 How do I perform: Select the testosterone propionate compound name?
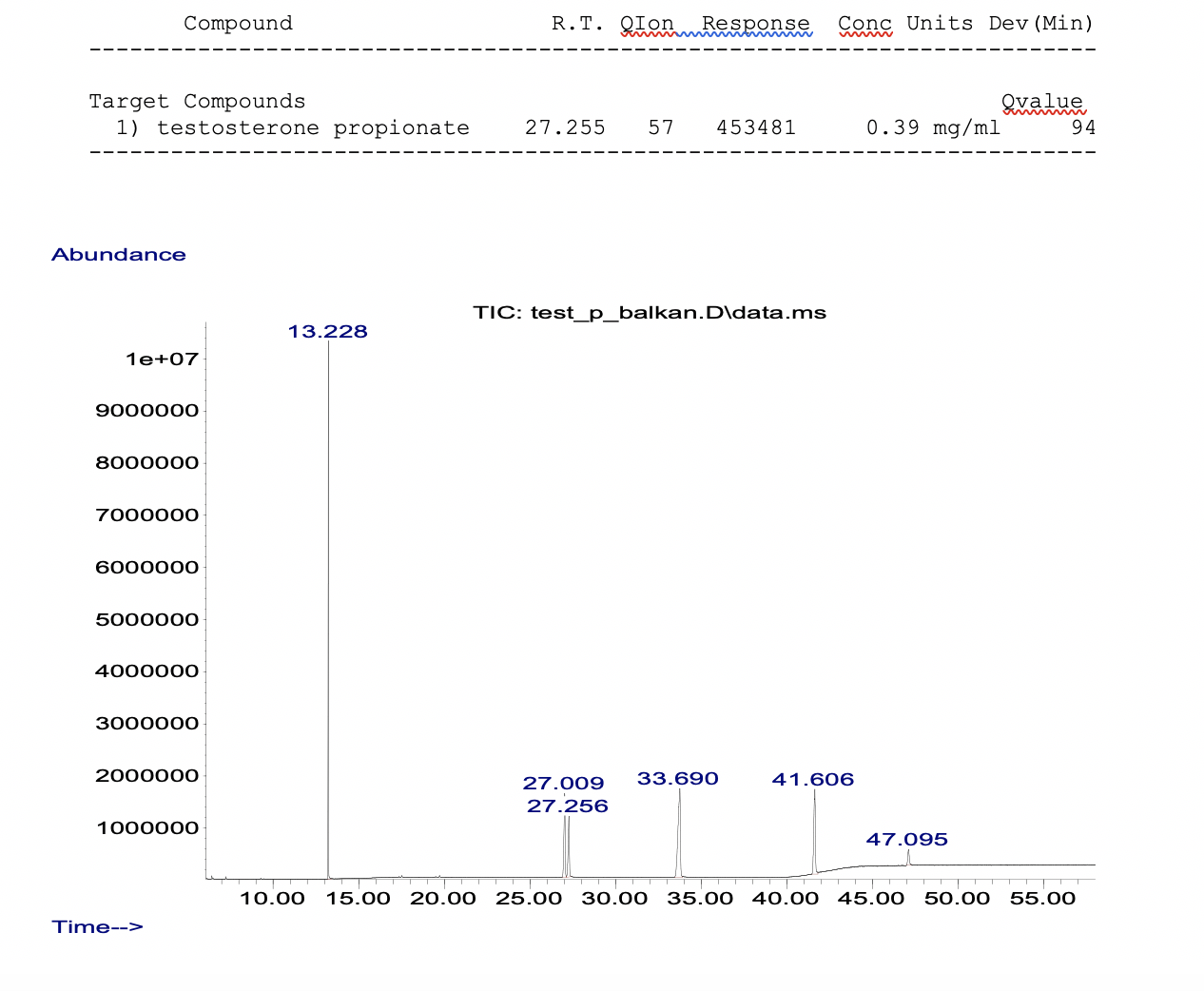[x=313, y=128]
